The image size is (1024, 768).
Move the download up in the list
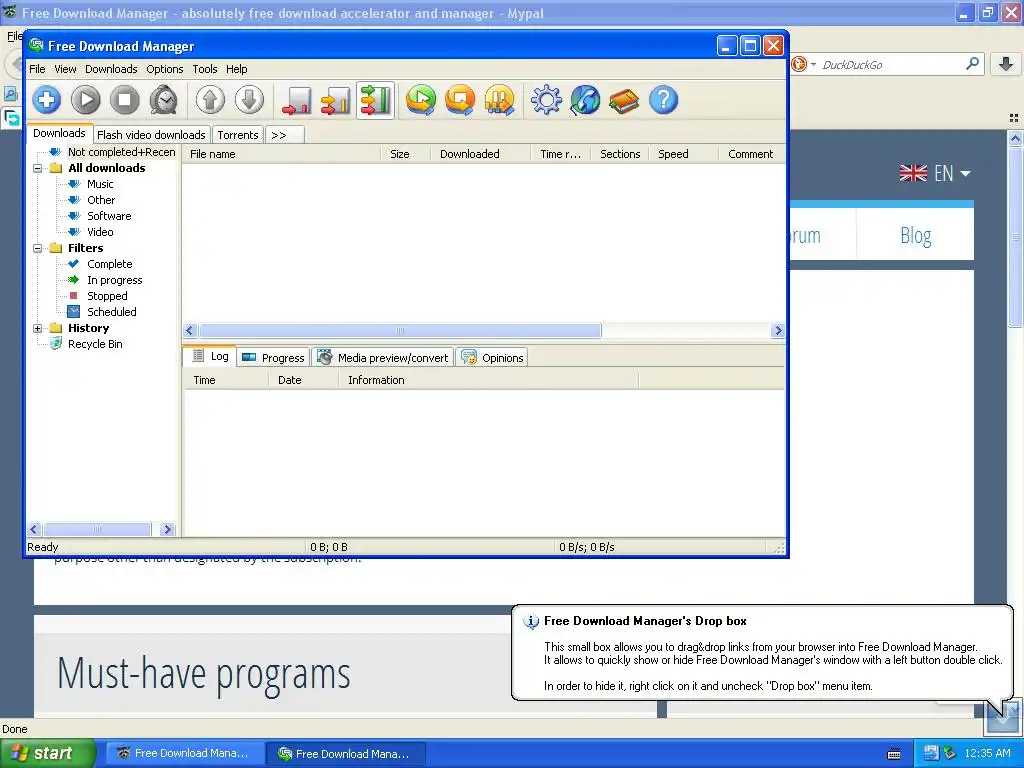coord(210,100)
